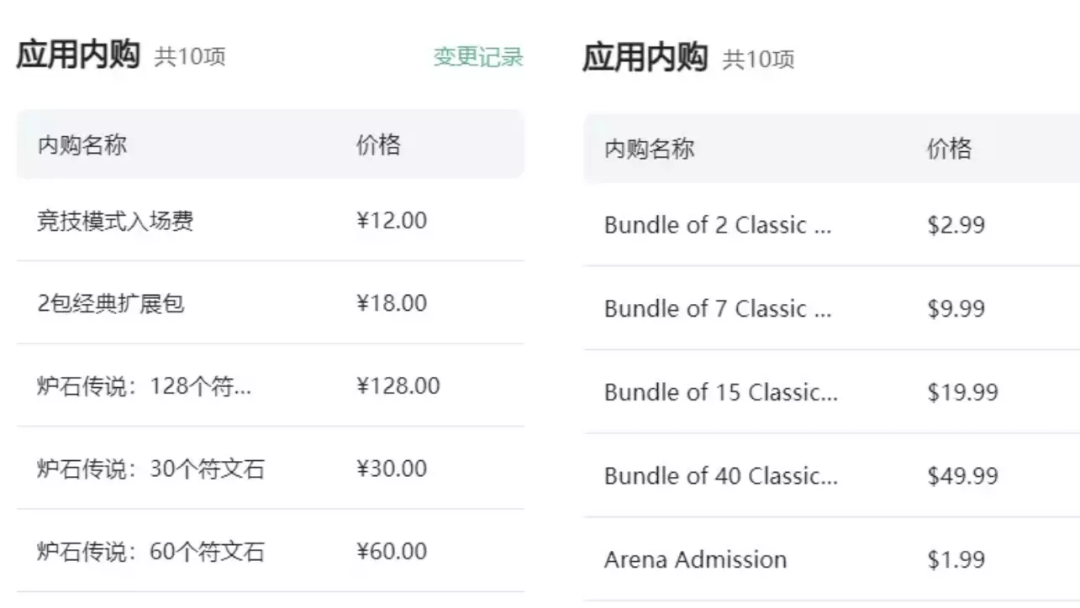Select the Bundle of 15 Classic row
The width and height of the screenshot is (1080, 608).
coord(831,392)
